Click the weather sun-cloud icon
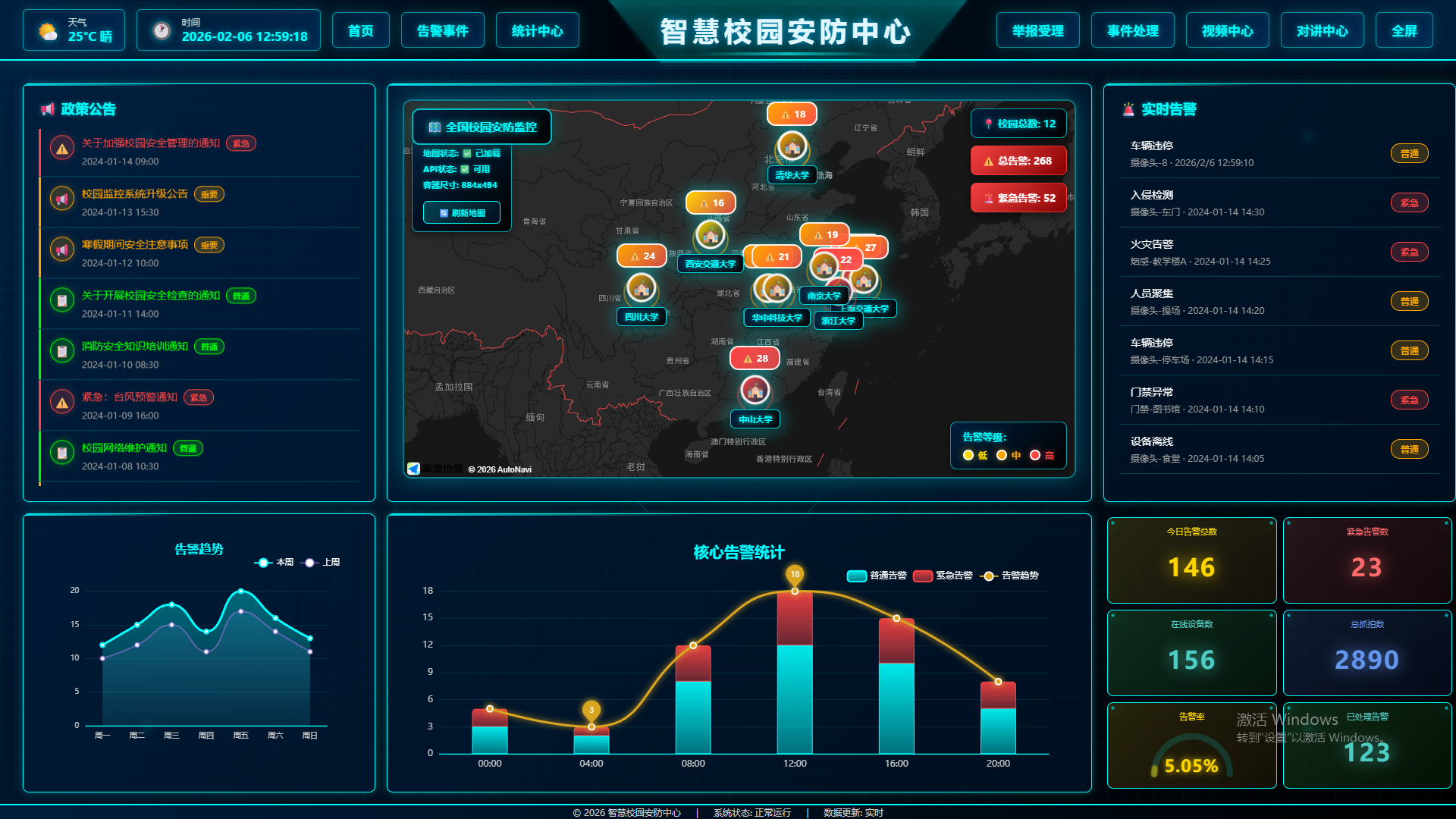 point(48,32)
